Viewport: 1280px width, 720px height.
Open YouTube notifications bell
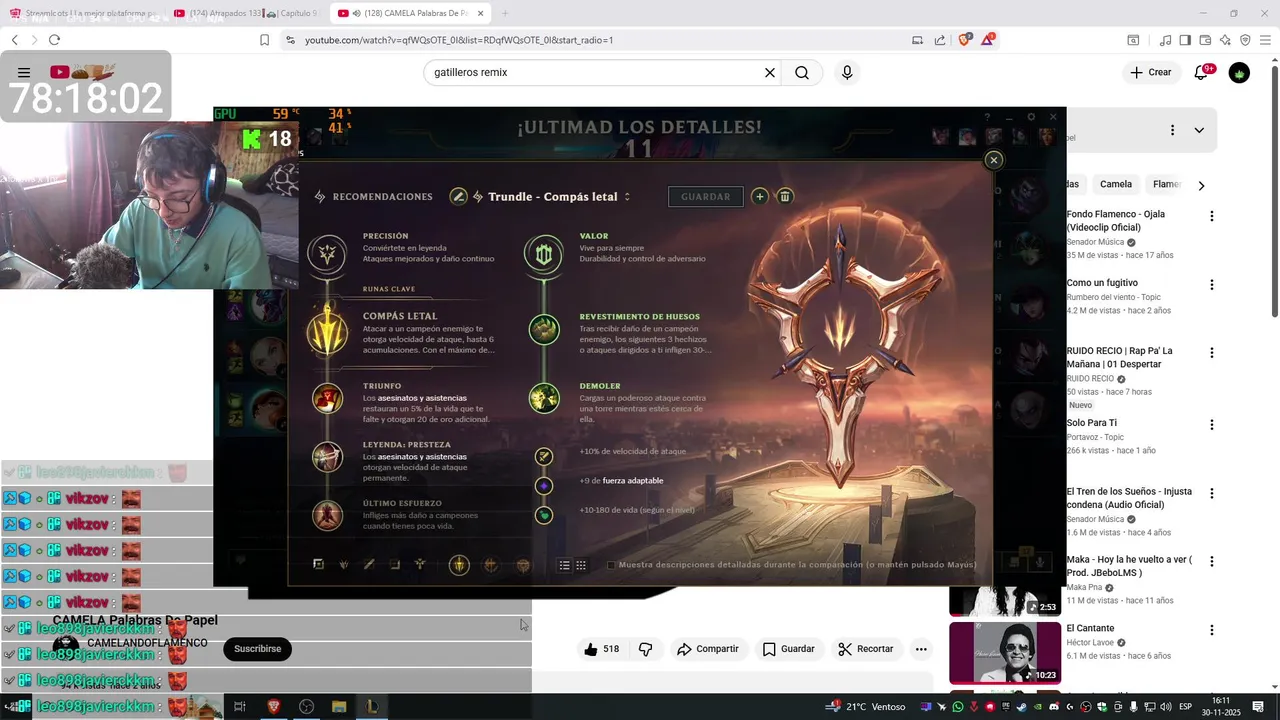tap(1203, 73)
